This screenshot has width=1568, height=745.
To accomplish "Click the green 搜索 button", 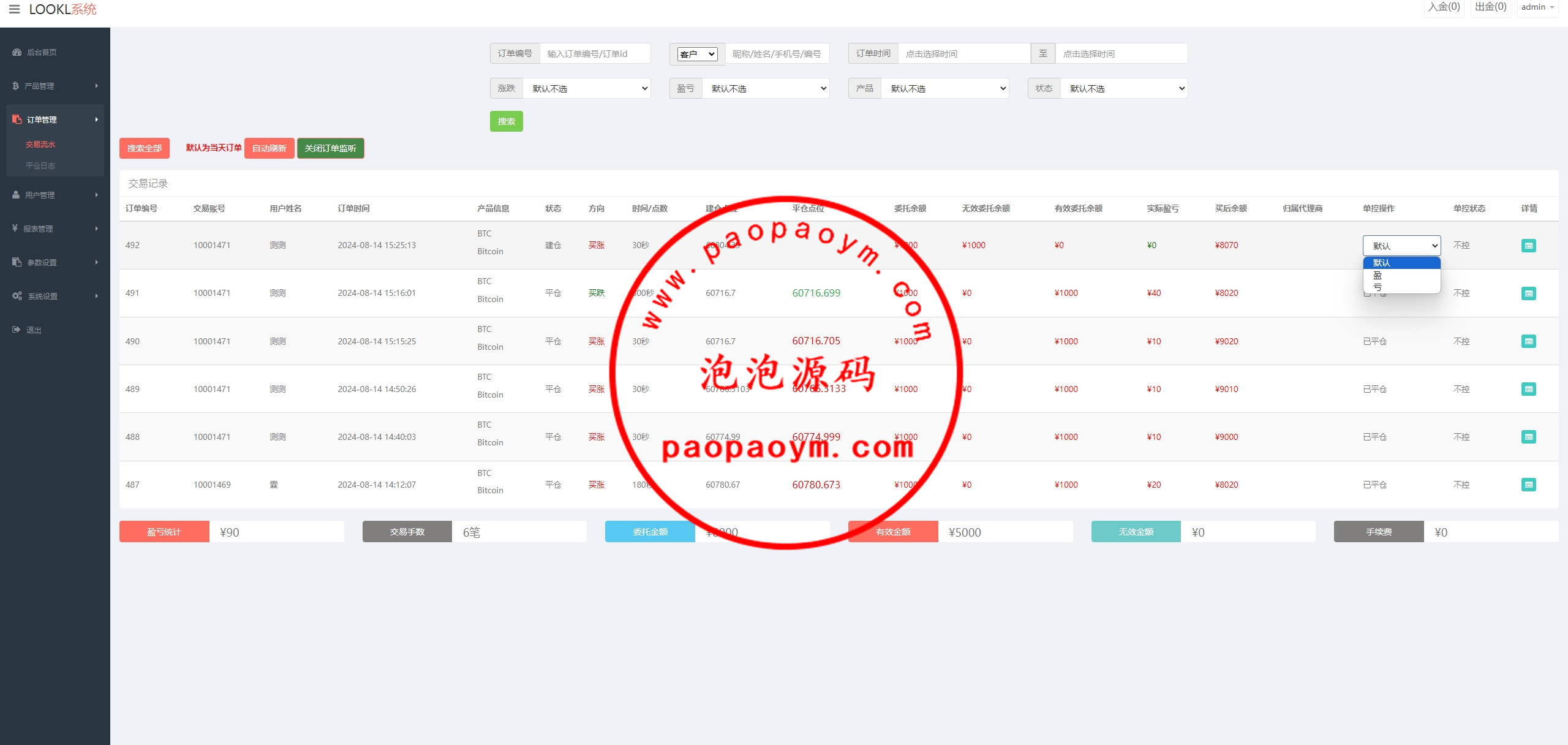I will (506, 121).
